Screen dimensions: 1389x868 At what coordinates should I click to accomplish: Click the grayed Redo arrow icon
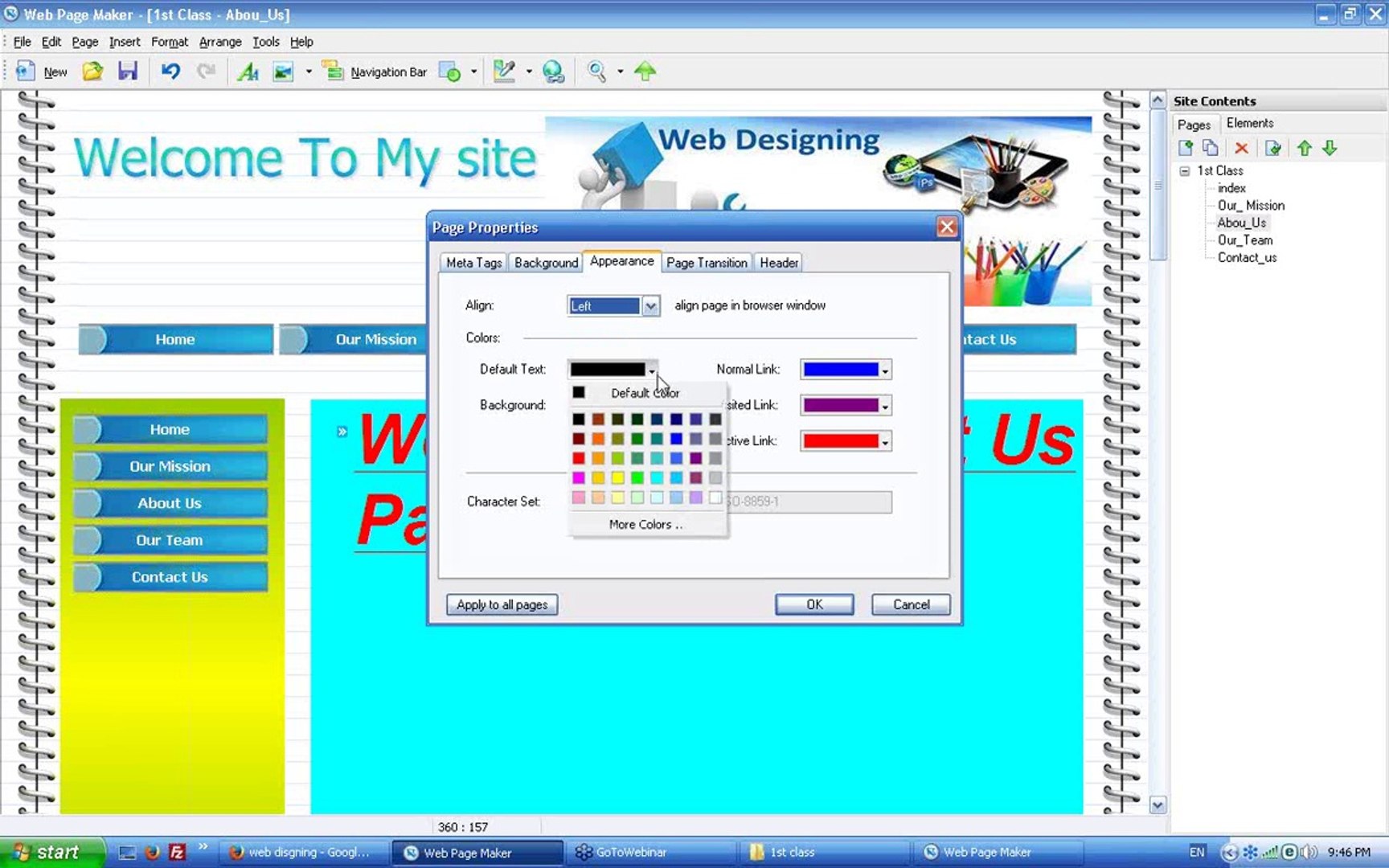point(207,72)
